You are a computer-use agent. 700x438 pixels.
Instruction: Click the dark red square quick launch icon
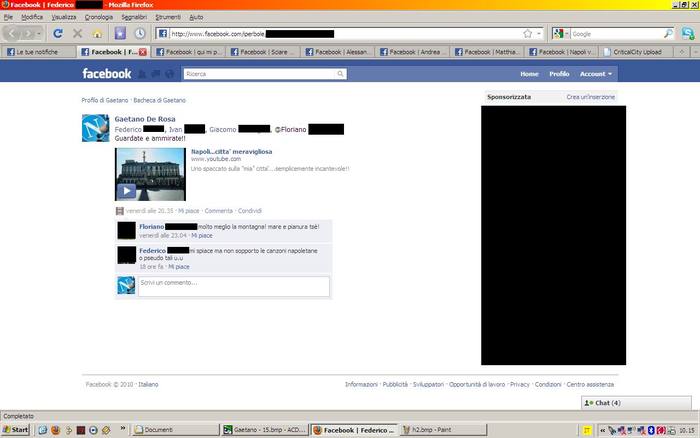click(81, 430)
